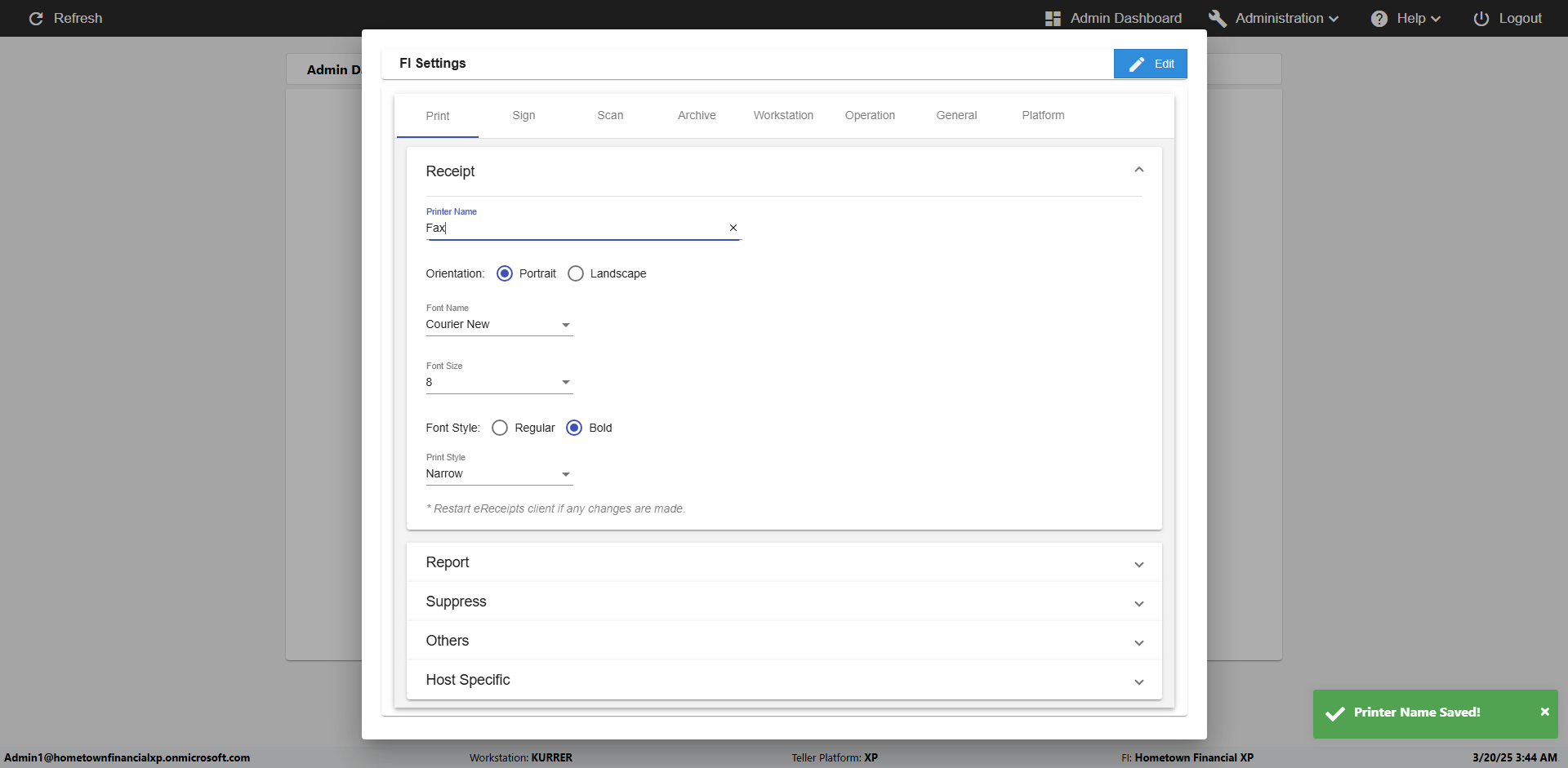Choose Regular font style

coord(500,428)
